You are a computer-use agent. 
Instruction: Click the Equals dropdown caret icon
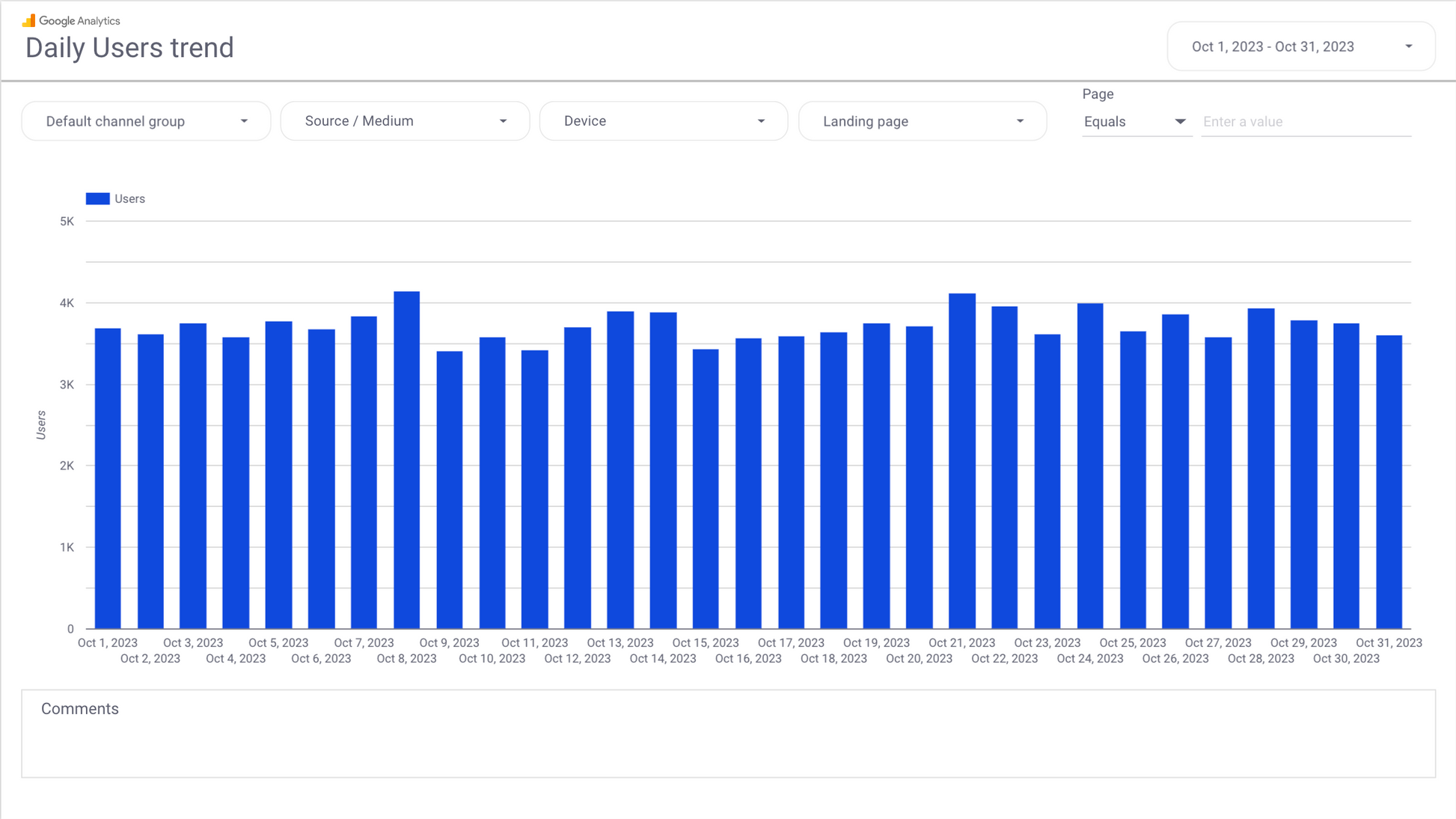(1180, 121)
